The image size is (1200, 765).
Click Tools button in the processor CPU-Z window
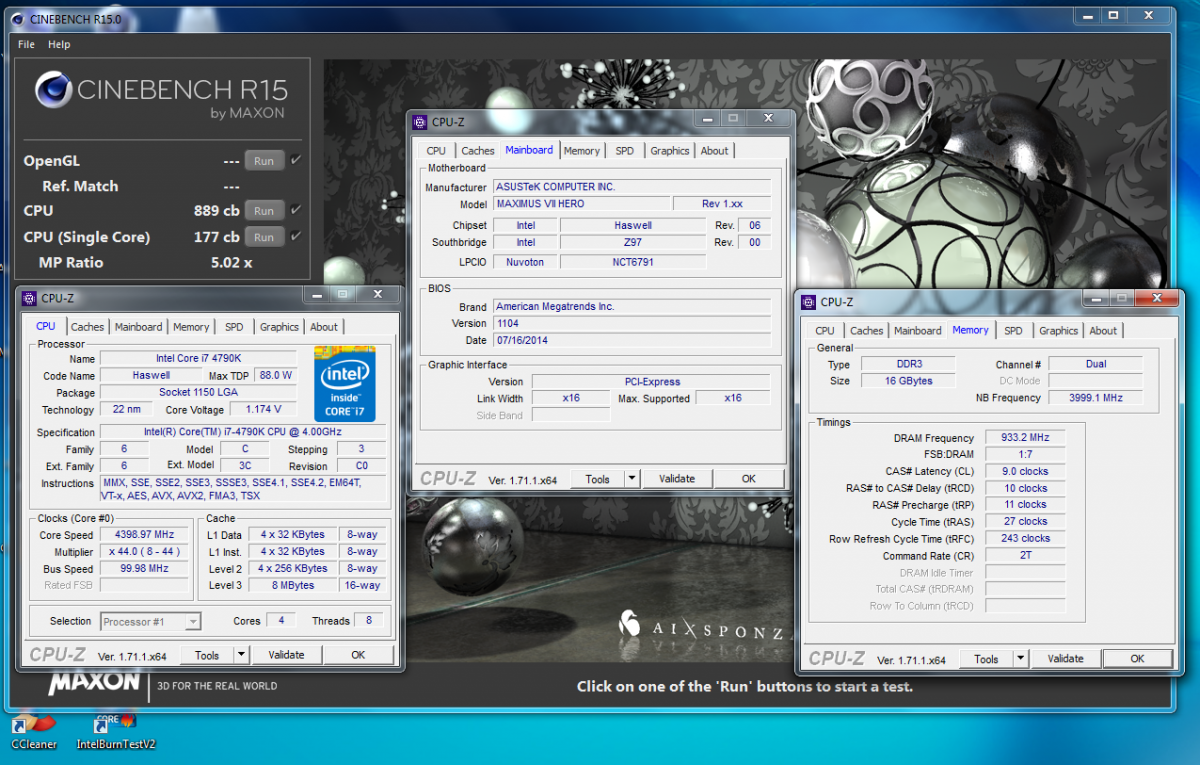tap(207, 655)
